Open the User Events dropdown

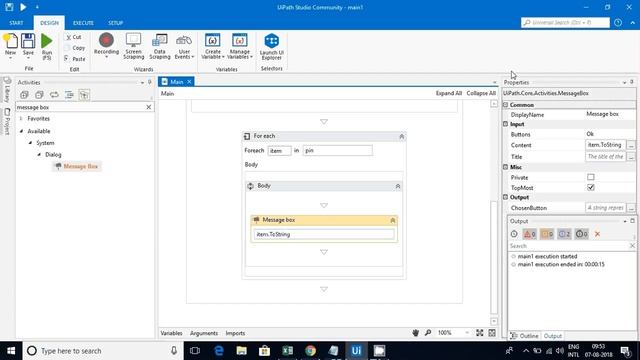[184, 47]
